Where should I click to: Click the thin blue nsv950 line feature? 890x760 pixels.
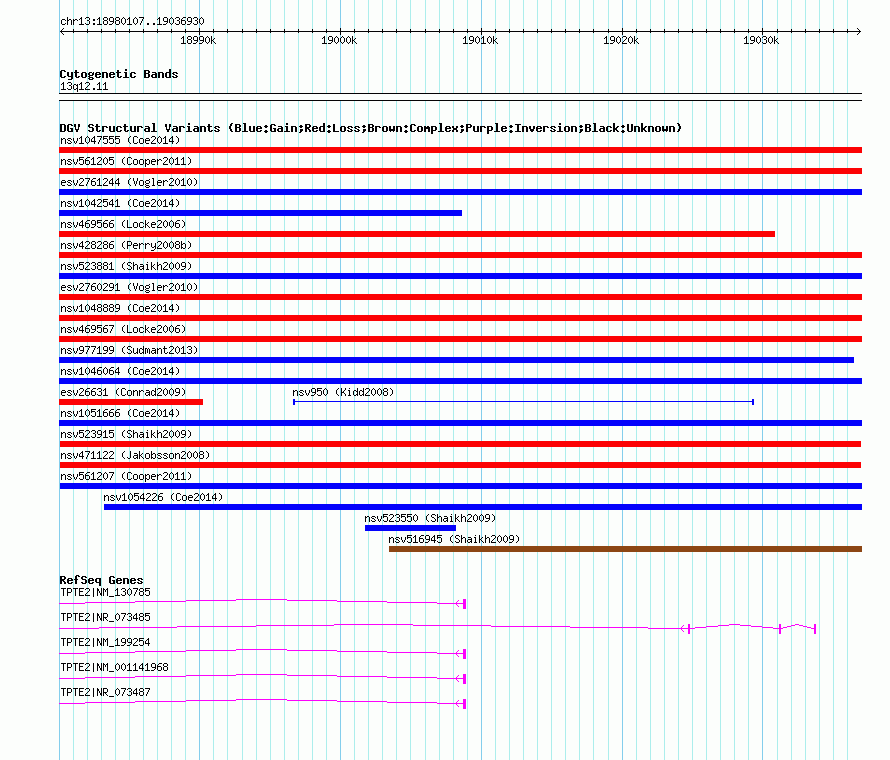click(x=523, y=402)
